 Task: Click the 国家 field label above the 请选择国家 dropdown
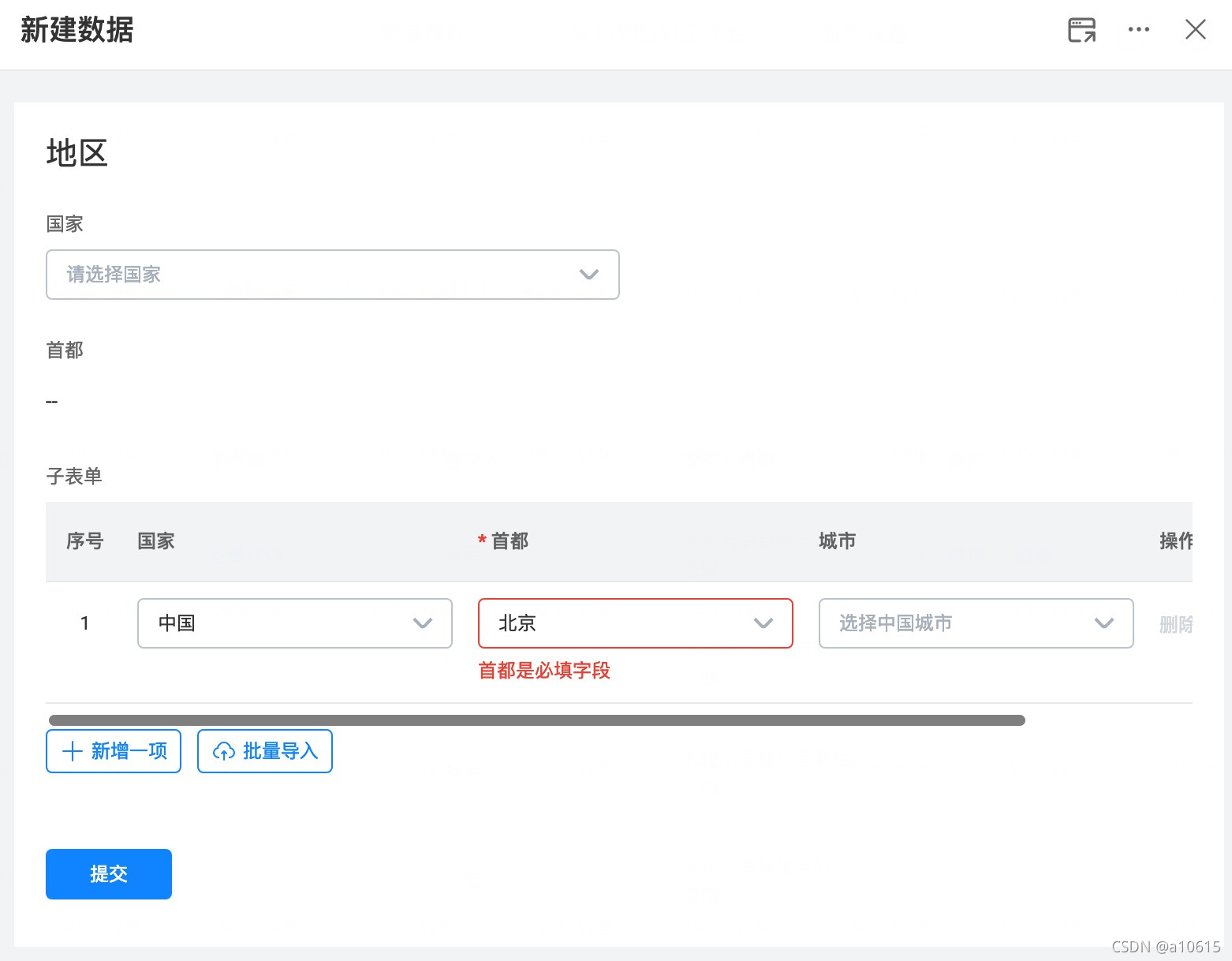65,224
